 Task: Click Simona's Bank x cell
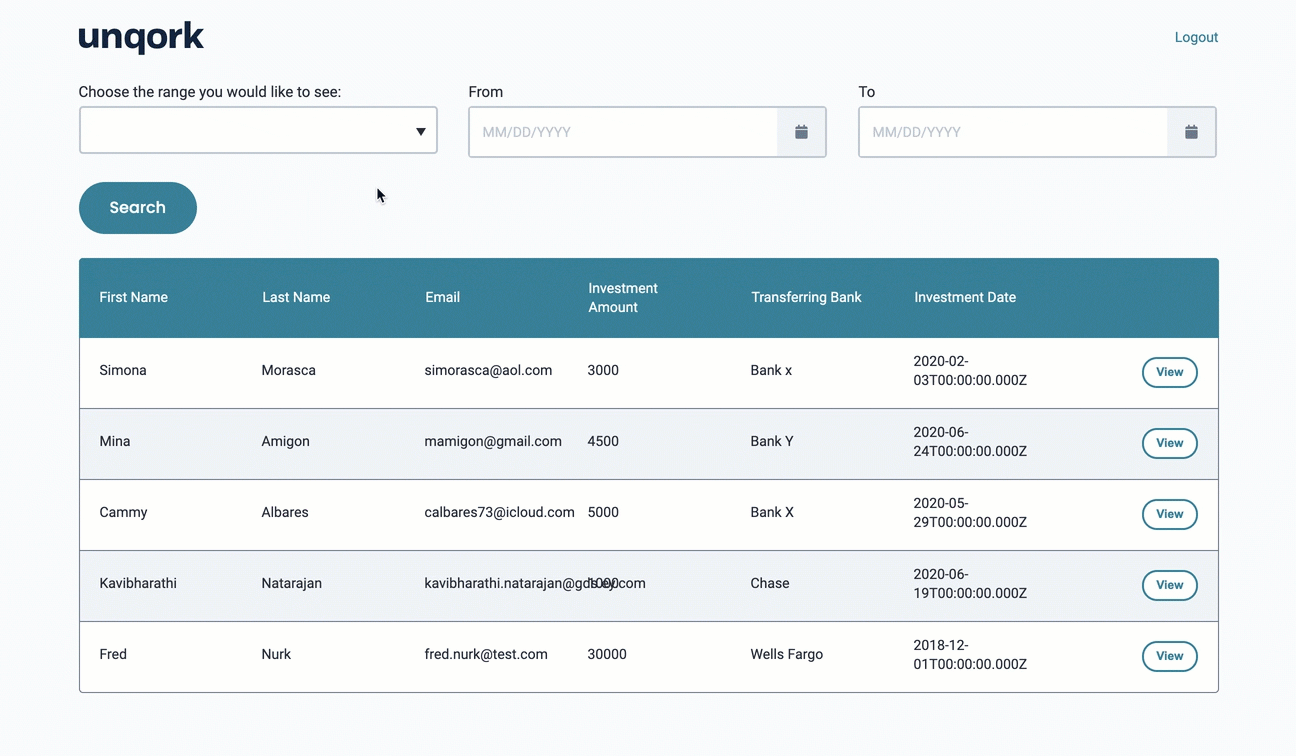(771, 370)
